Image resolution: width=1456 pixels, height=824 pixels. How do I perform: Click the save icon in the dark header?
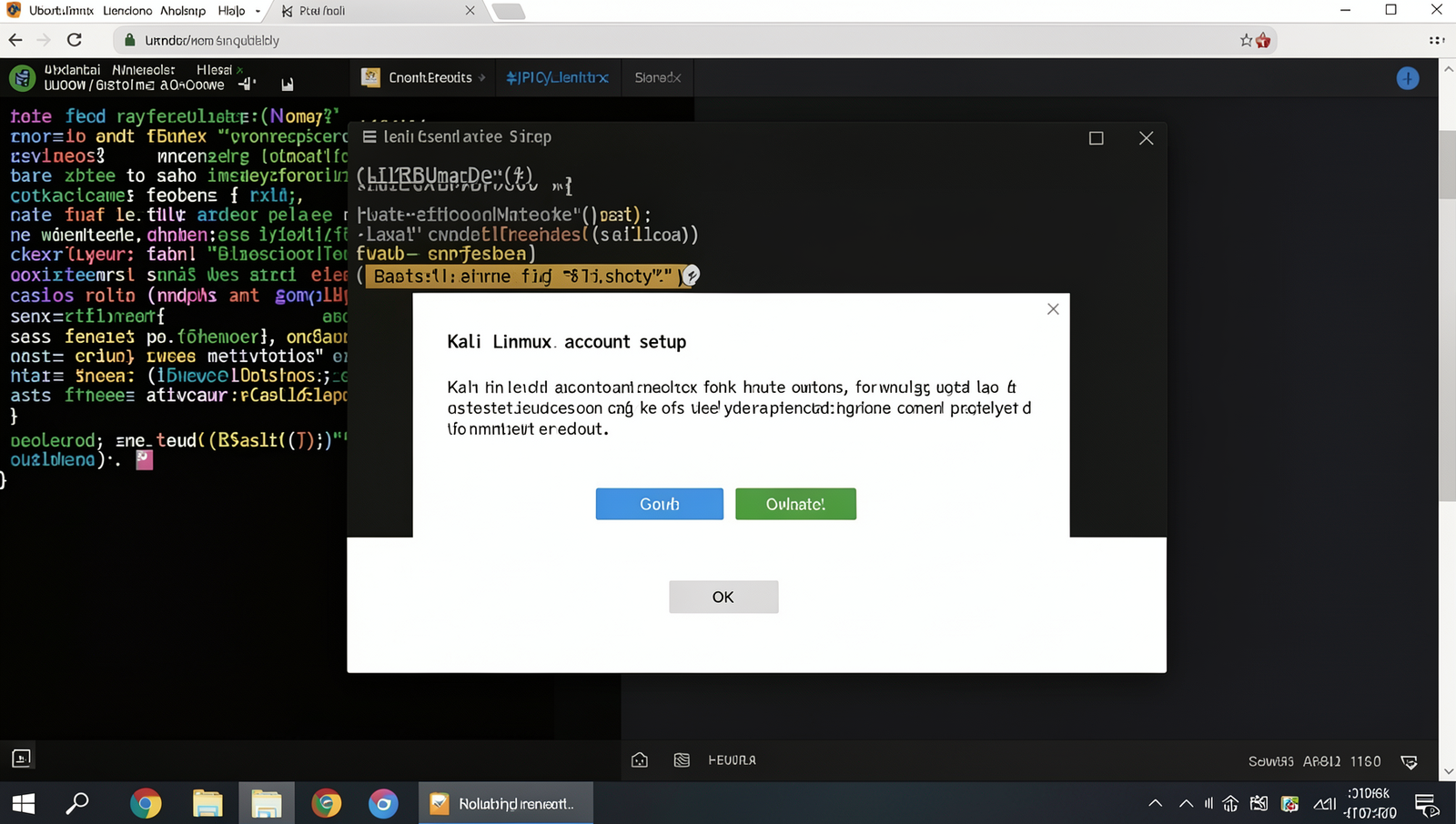288,85
